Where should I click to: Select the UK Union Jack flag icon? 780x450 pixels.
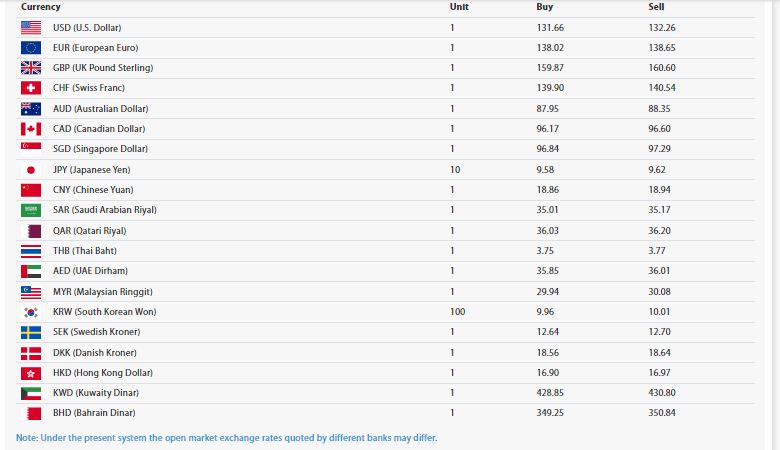pyautogui.click(x=31, y=68)
